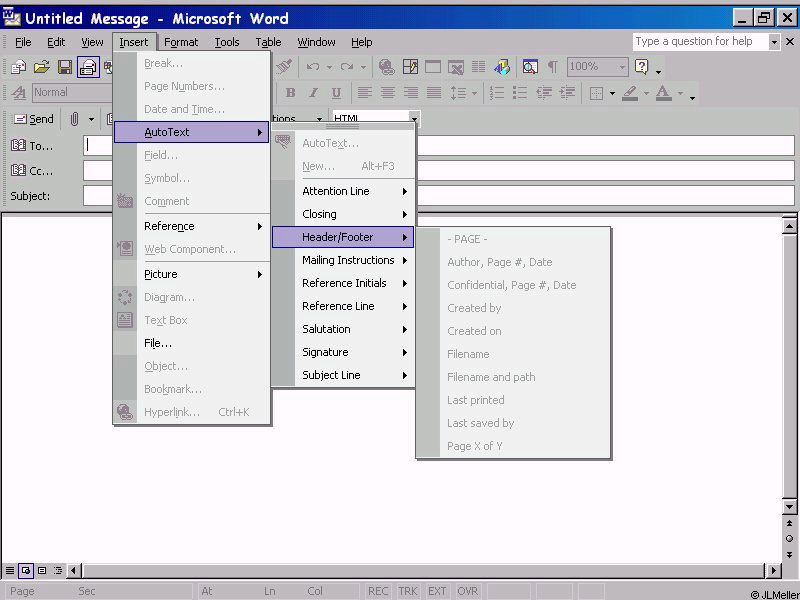
Task: Click the paperclip Insert File icon
Action: [x=74, y=119]
